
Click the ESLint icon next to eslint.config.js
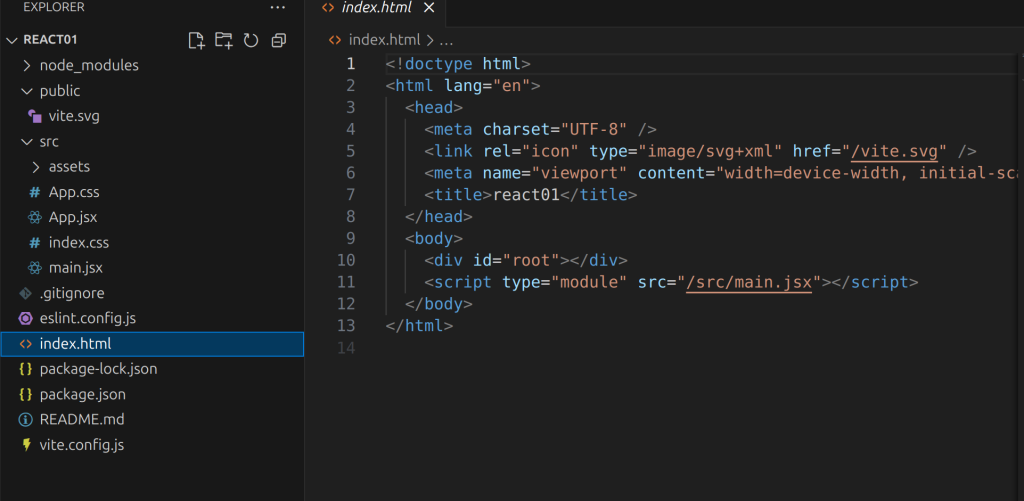pyautogui.click(x=26, y=318)
